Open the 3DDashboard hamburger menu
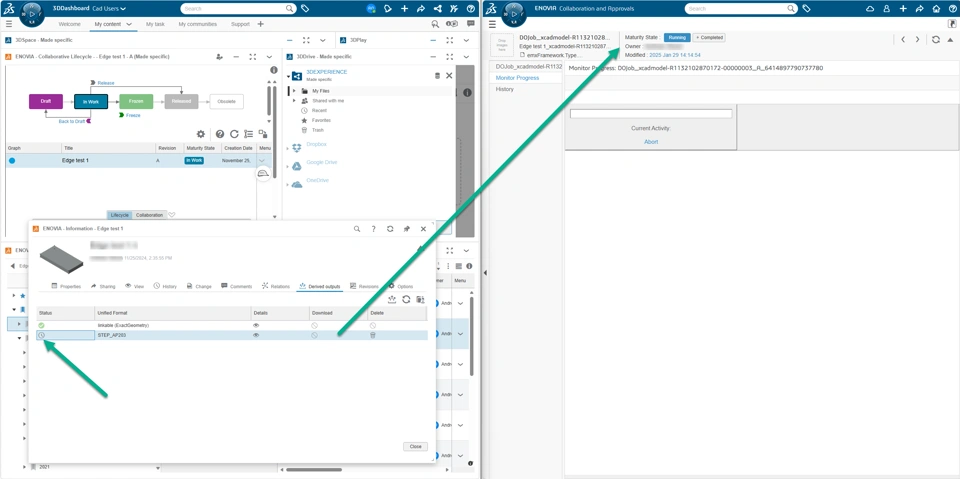This screenshot has width=960, height=479. coord(9,24)
